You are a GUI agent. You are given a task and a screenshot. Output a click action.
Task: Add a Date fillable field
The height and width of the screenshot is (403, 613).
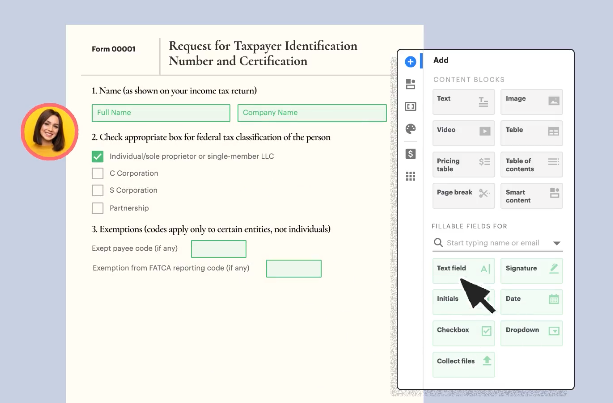(532, 300)
